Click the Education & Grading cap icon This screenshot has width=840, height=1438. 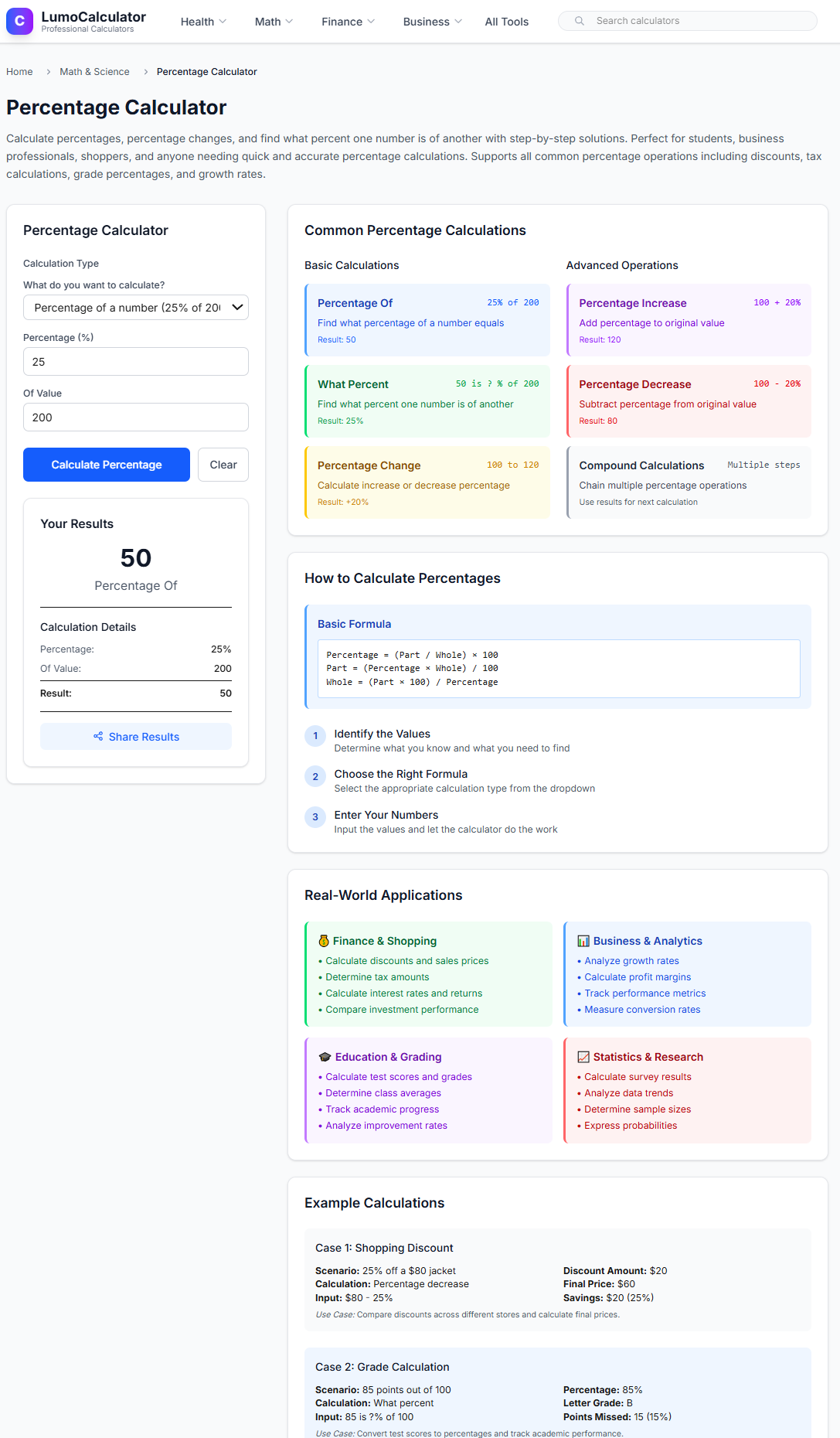pos(325,1057)
